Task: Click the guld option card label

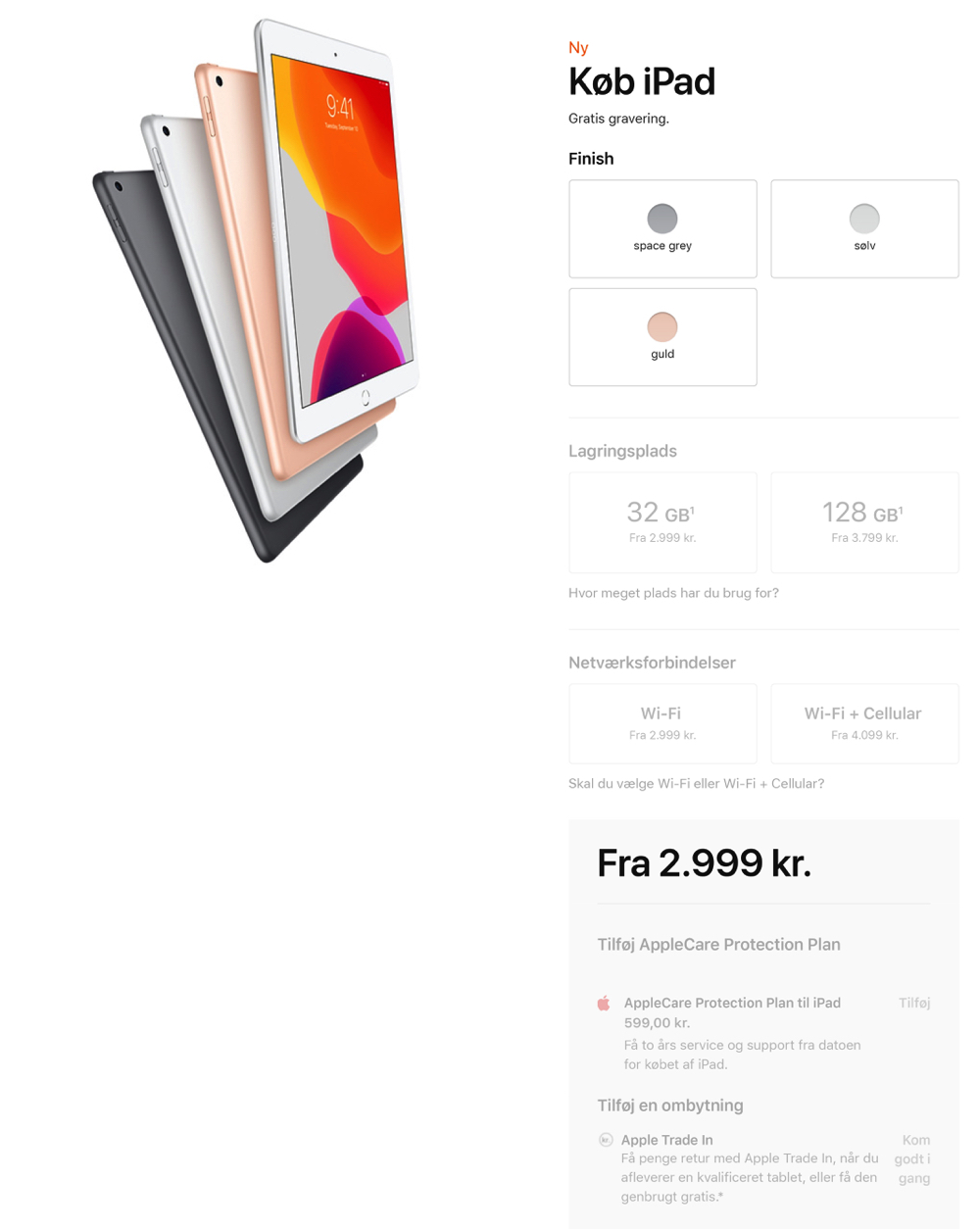Action: point(662,354)
